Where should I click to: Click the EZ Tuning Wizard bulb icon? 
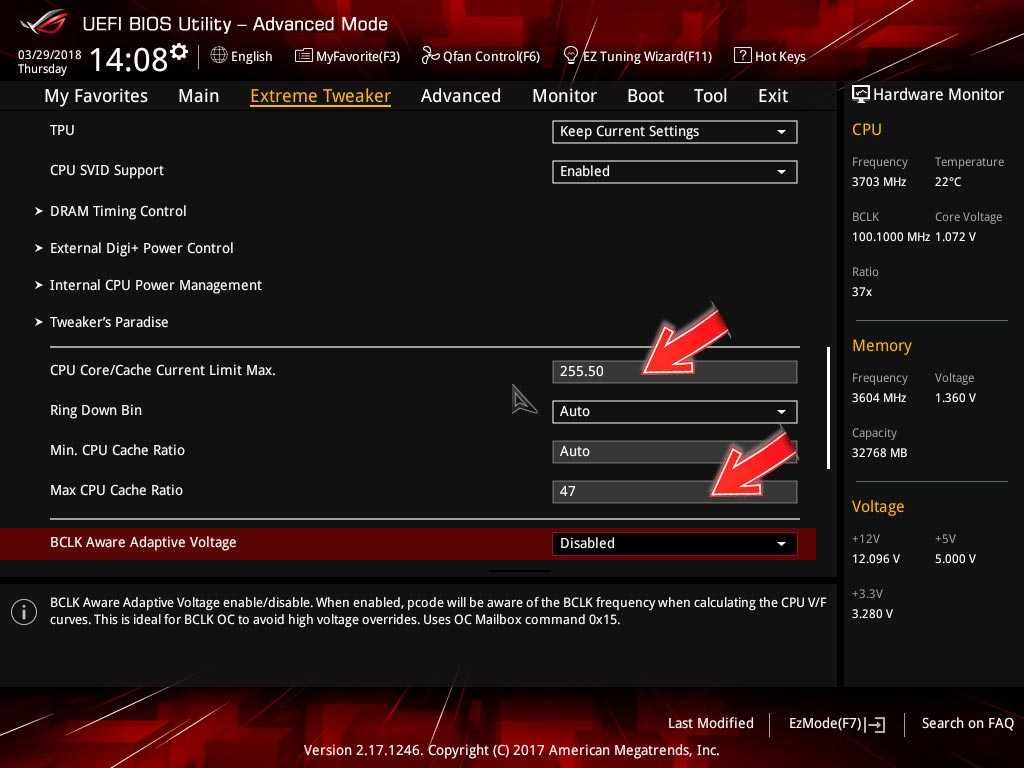tap(571, 56)
